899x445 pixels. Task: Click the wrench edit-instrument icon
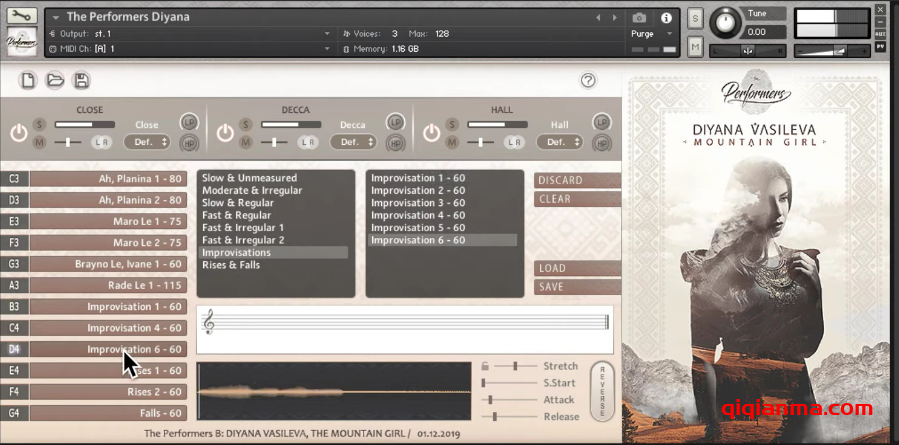[22, 16]
